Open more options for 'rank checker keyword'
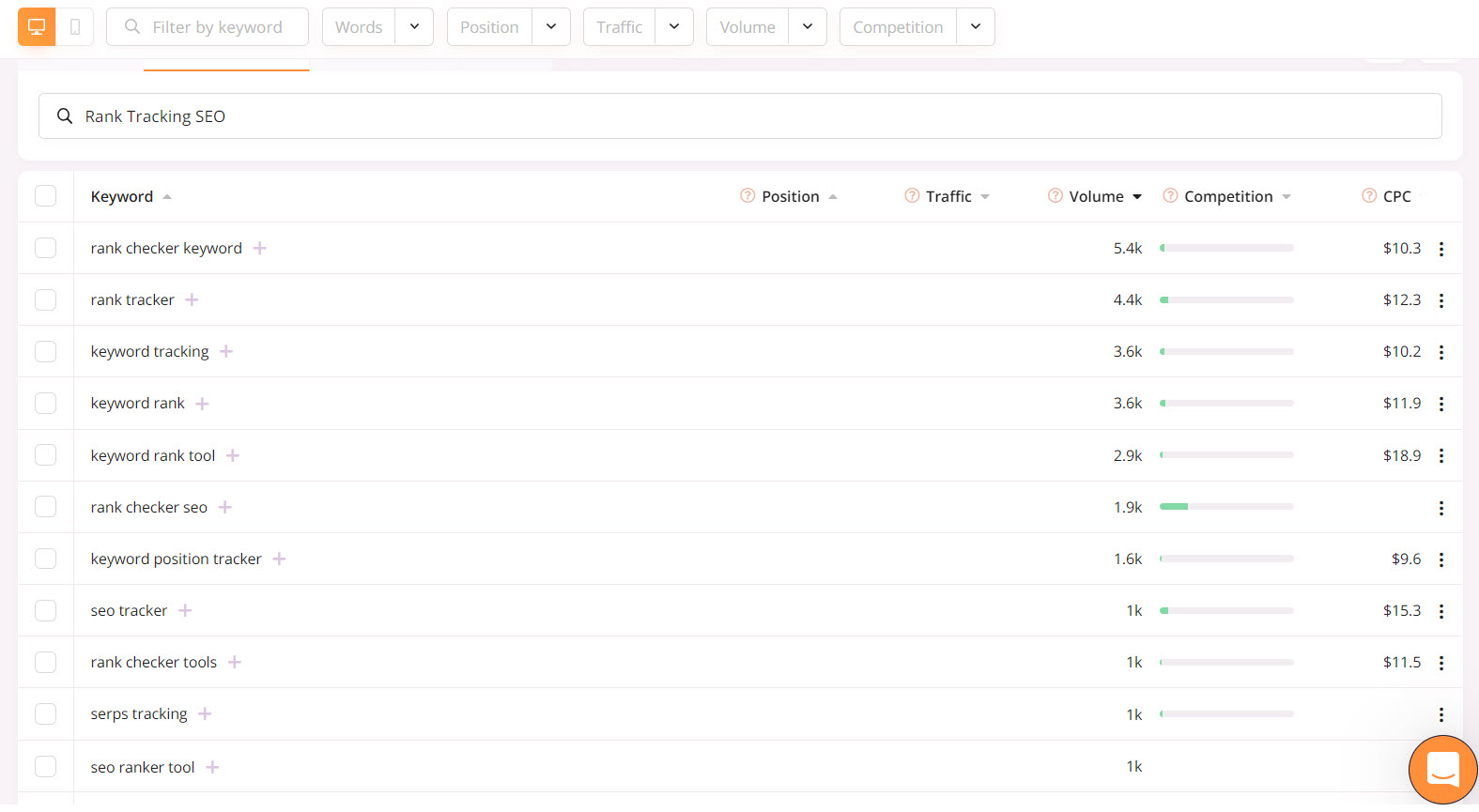The height and width of the screenshot is (812, 1479). [x=1441, y=249]
